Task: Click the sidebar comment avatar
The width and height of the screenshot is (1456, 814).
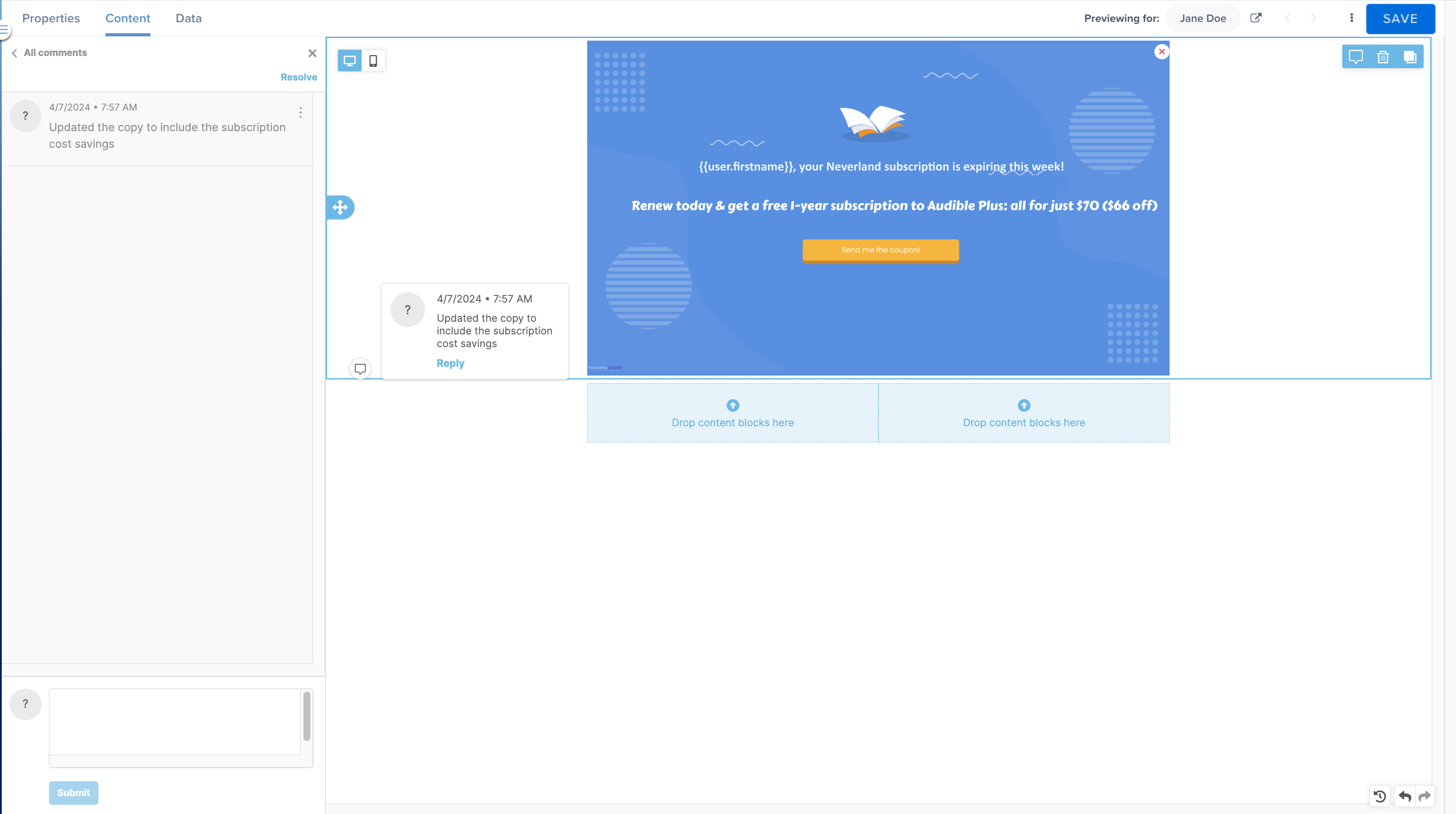Action: coord(25,116)
